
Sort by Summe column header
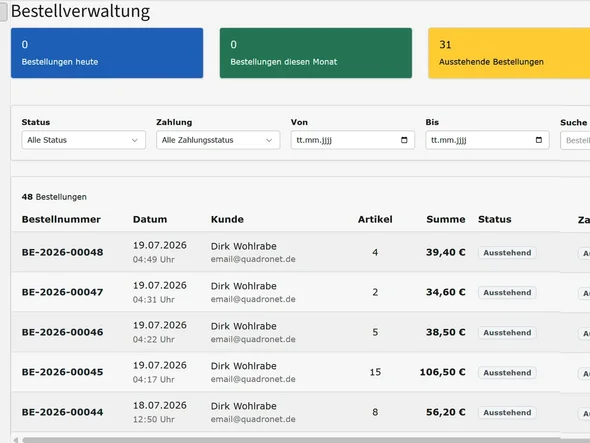pyautogui.click(x=446, y=219)
